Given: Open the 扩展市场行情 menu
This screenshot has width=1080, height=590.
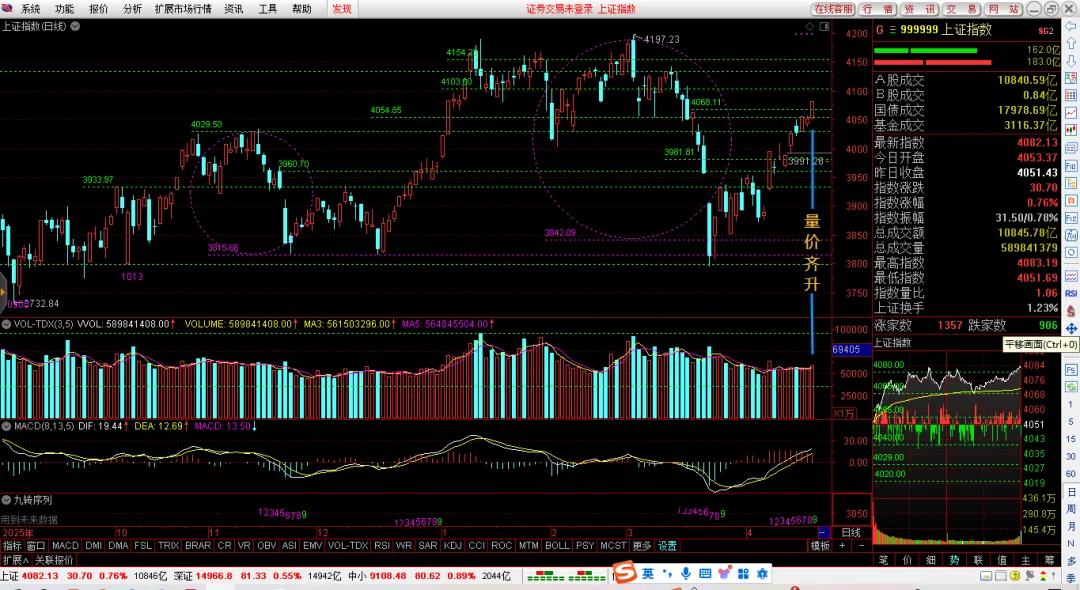Looking at the screenshot, I should [183, 9].
